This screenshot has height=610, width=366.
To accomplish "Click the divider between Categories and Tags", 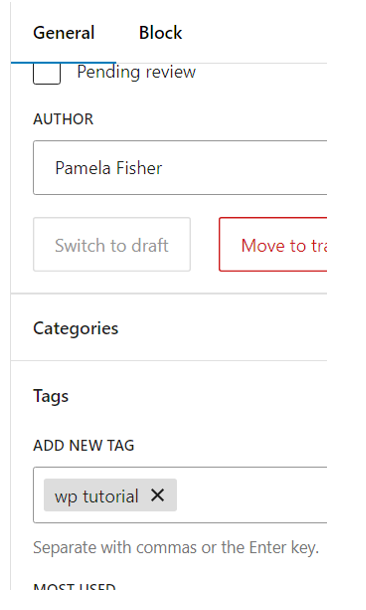I will click(169, 361).
